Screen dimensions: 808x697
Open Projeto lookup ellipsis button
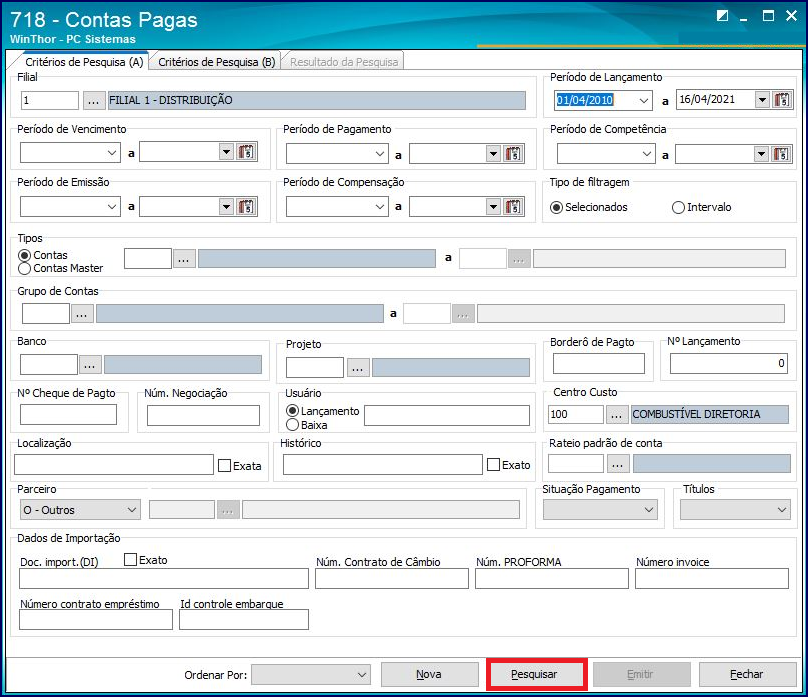(x=358, y=367)
